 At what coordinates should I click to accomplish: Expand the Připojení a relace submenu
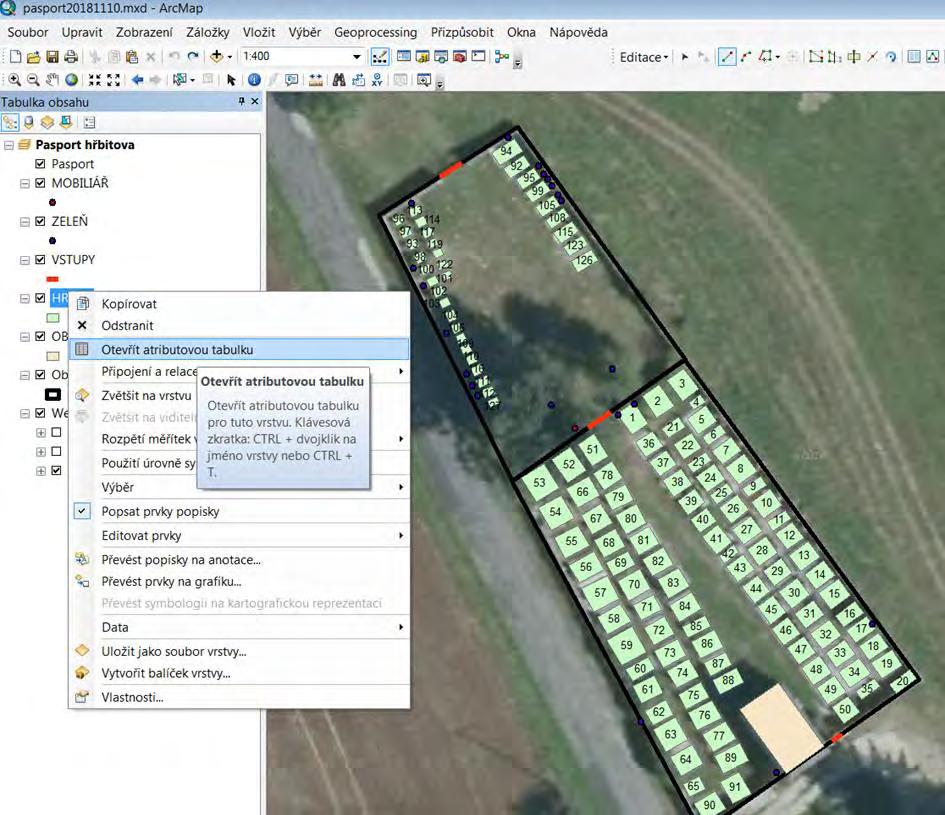(239, 371)
